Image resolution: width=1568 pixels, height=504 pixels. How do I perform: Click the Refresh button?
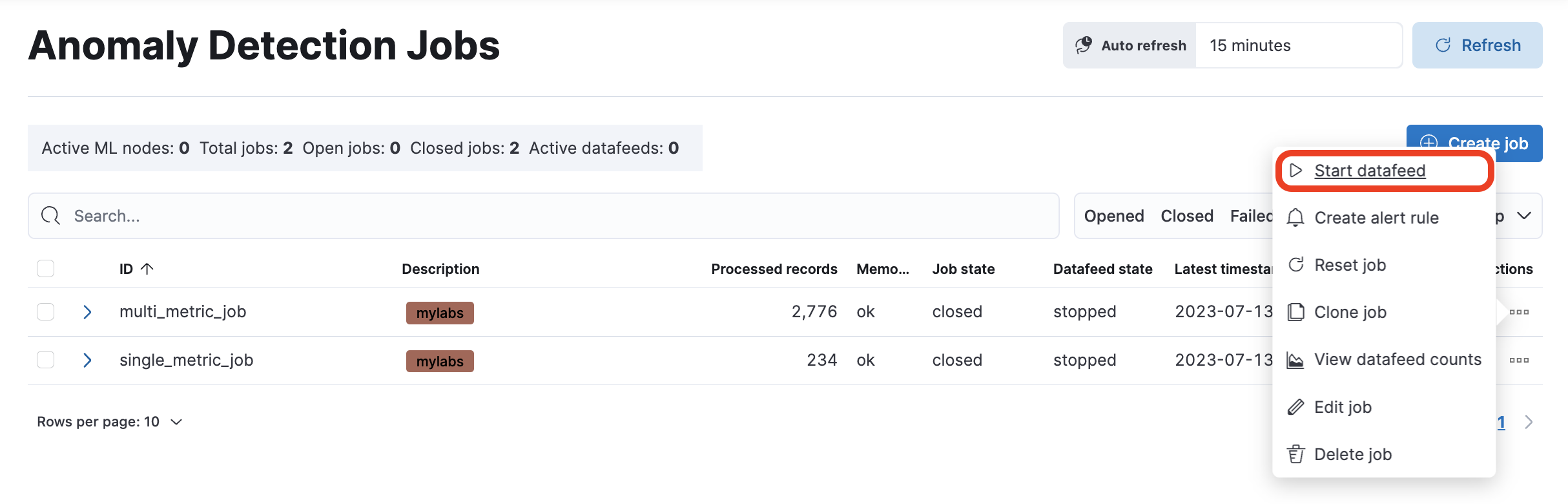(1477, 45)
